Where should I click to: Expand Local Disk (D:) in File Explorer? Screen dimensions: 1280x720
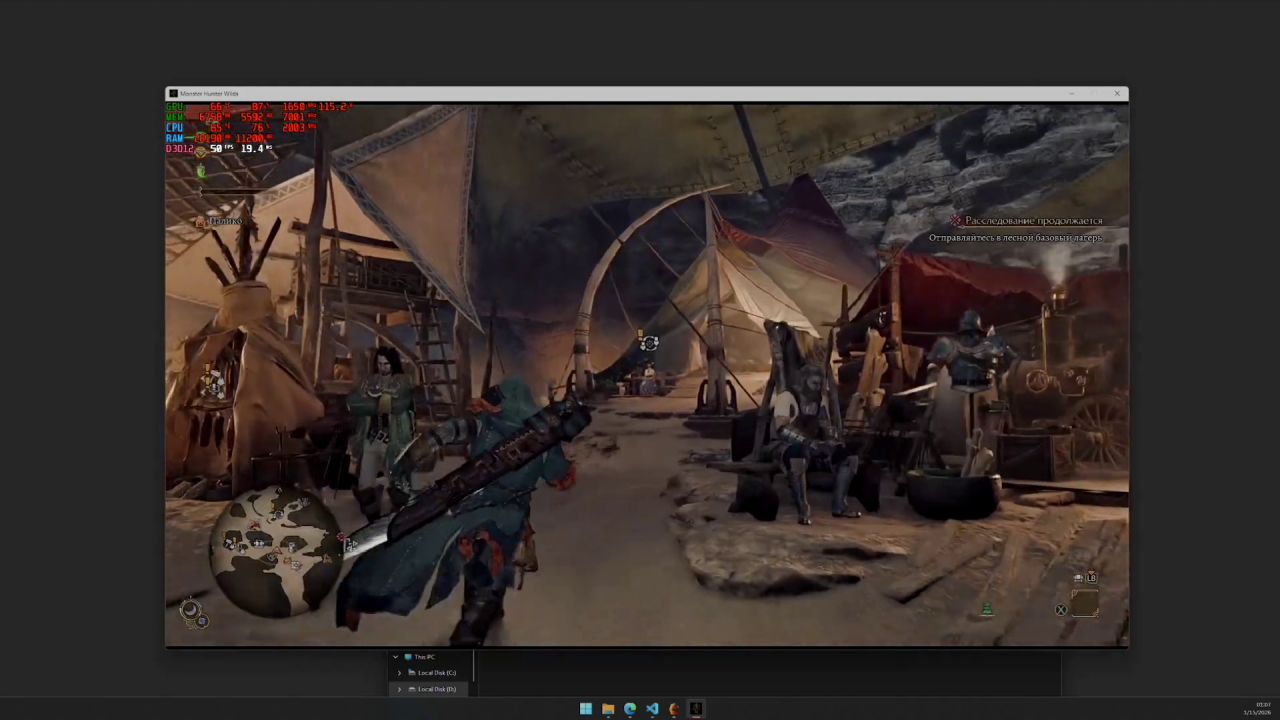click(x=400, y=689)
